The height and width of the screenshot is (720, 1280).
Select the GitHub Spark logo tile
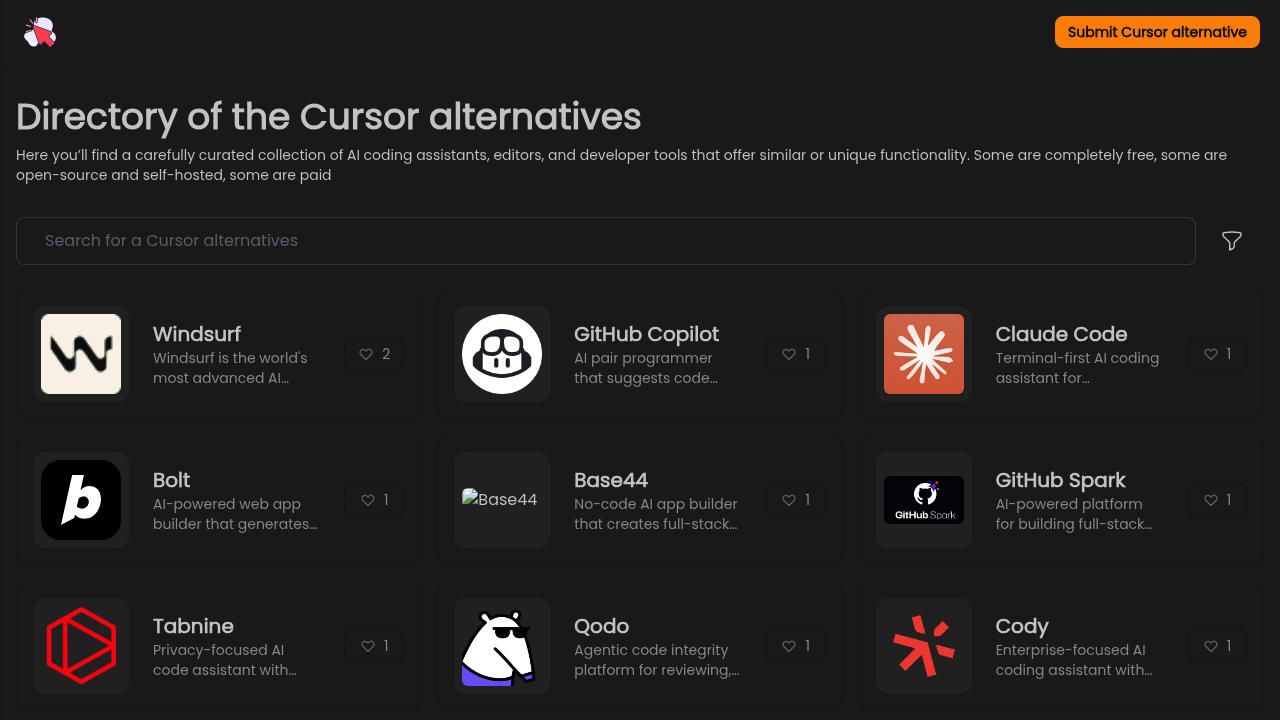tap(923, 500)
